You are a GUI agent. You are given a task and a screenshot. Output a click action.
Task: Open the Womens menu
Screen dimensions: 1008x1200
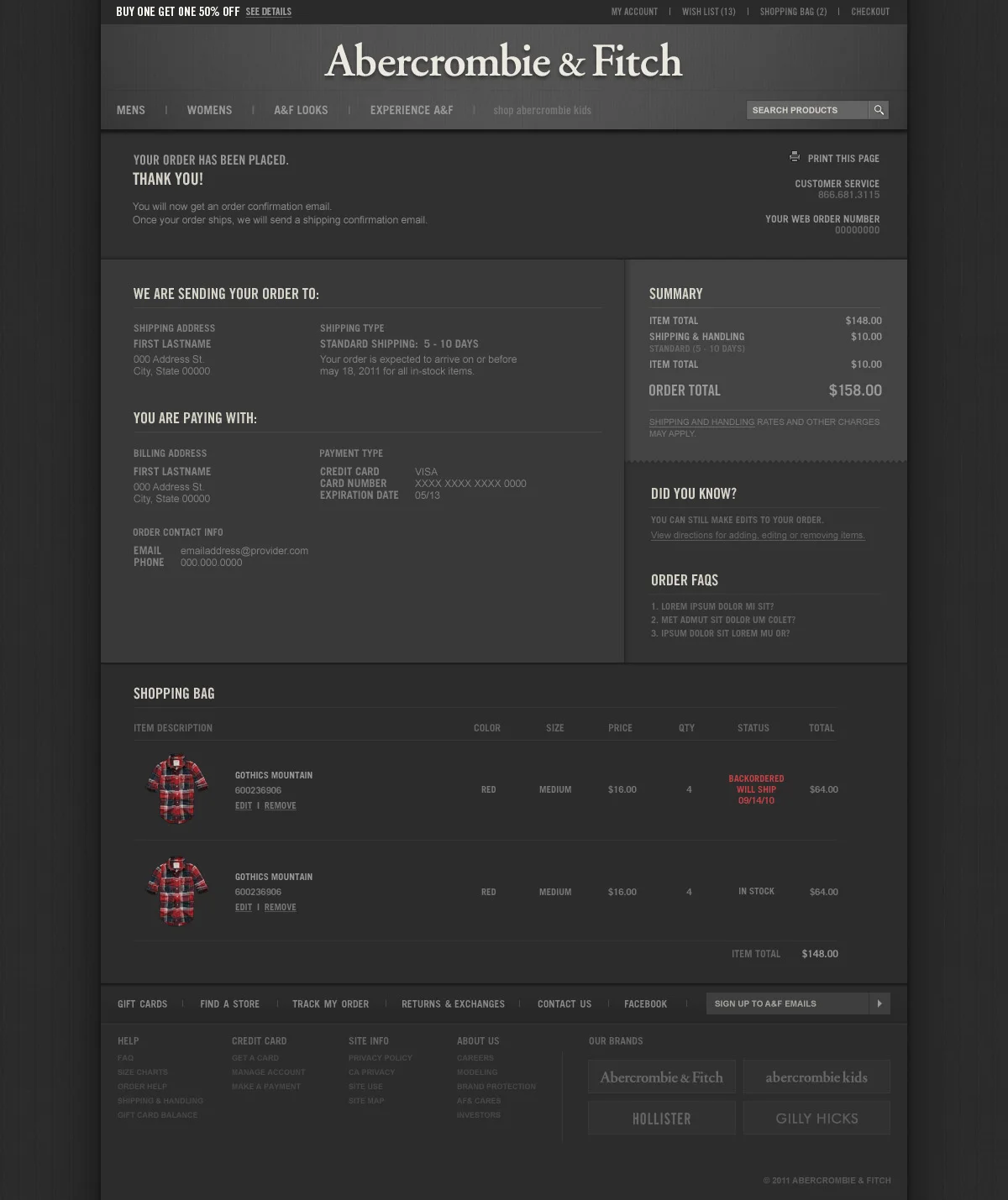click(x=209, y=110)
